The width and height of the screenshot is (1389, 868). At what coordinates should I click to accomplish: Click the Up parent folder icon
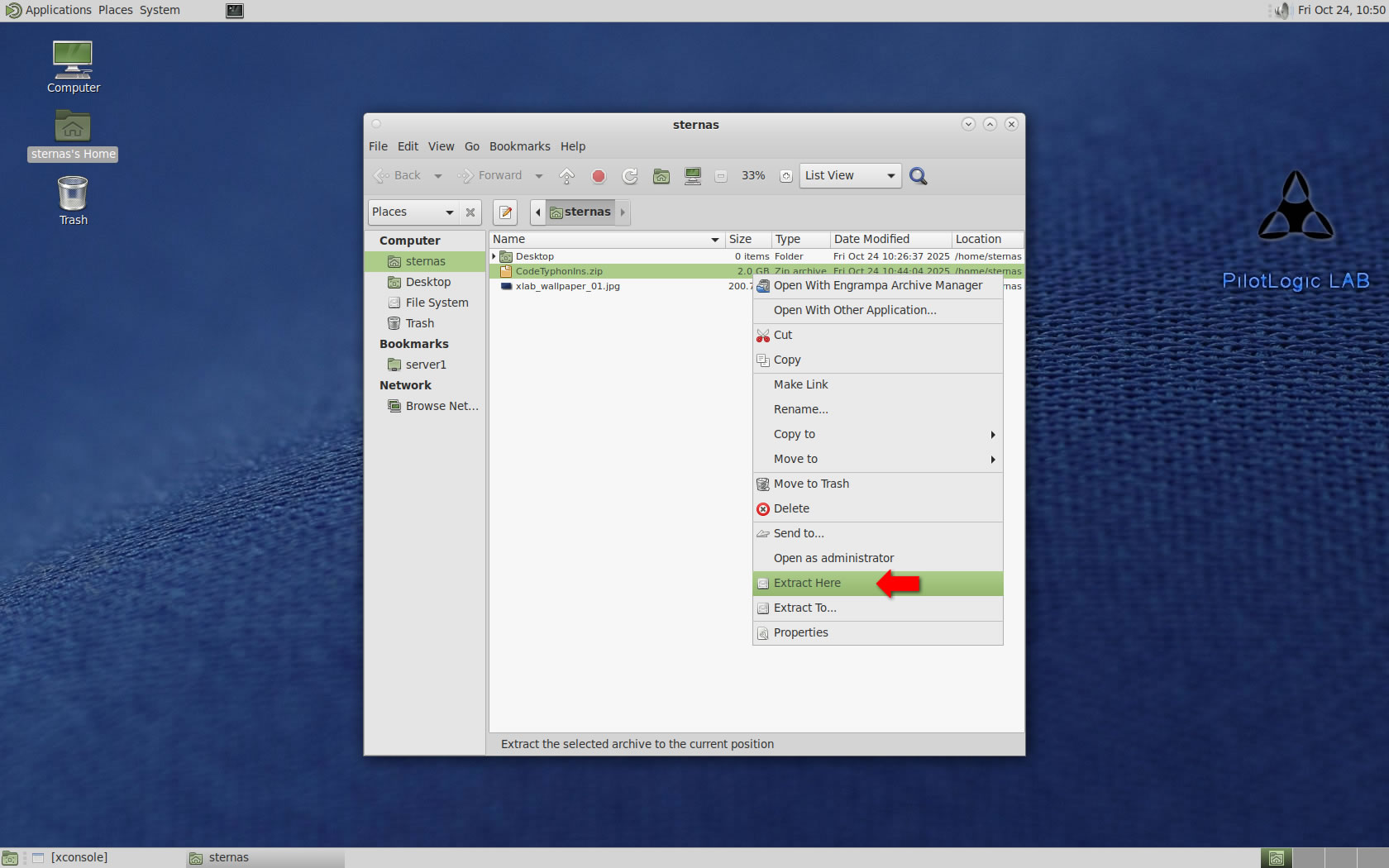pyautogui.click(x=566, y=176)
